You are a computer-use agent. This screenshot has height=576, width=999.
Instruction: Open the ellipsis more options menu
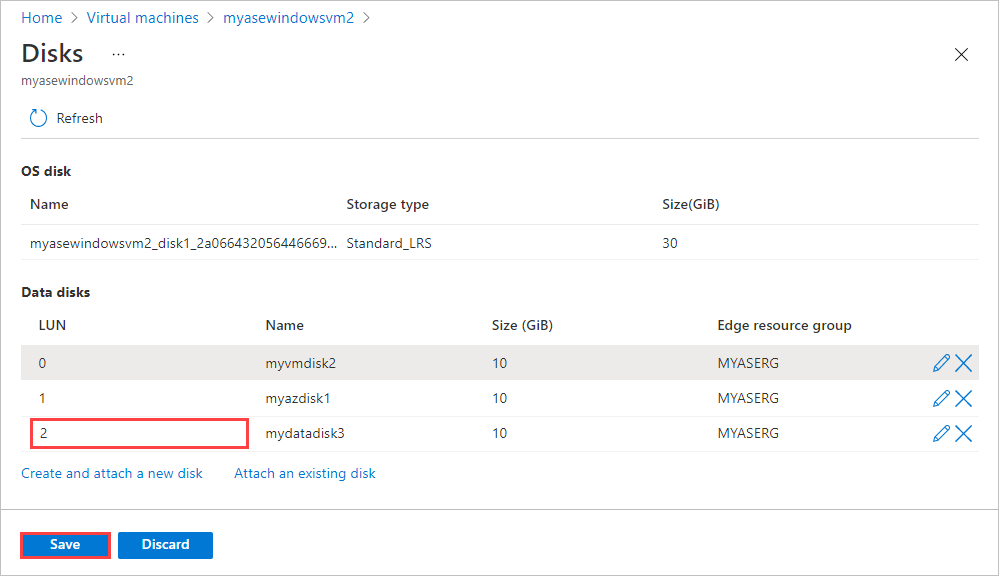[x=119, y=54]
